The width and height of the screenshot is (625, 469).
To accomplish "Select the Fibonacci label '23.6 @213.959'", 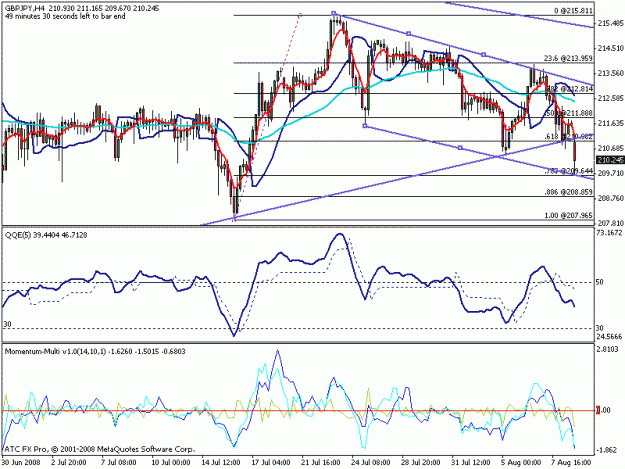I will tap(568, 59).
